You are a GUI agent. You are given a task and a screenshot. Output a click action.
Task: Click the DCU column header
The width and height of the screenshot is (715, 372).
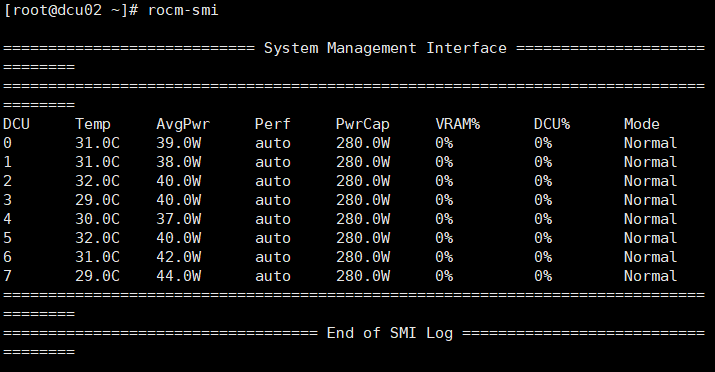[x=16, y=124]
